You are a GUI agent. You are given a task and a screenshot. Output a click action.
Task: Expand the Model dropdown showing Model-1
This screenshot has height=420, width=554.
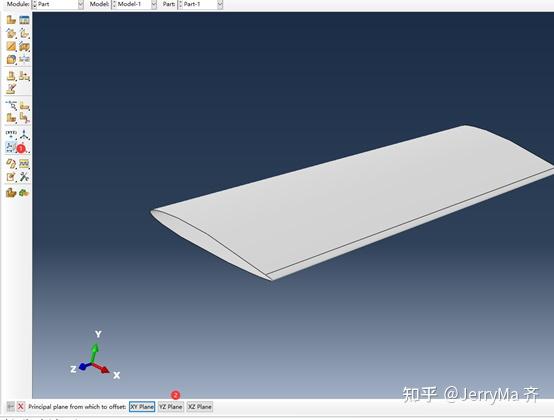point(134,4)
